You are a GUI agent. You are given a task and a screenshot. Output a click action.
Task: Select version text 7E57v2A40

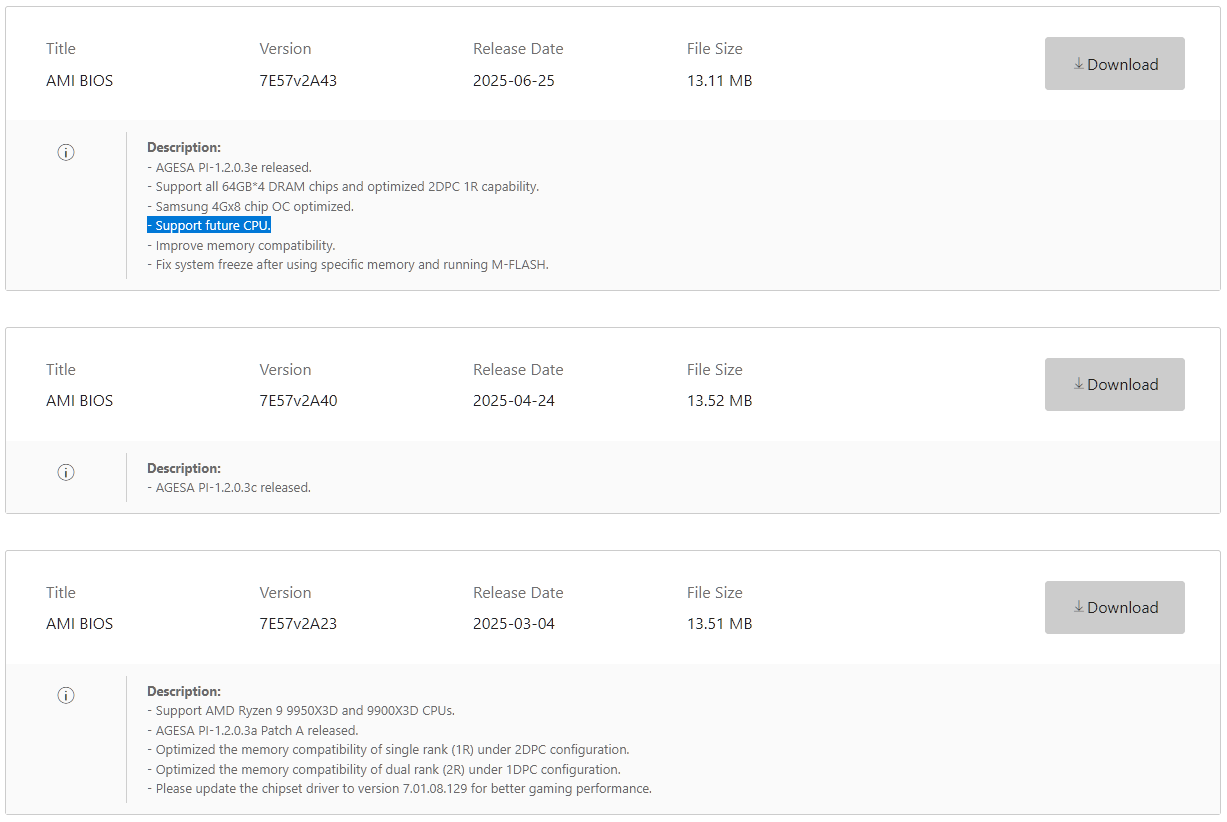[x=298, y=400]
